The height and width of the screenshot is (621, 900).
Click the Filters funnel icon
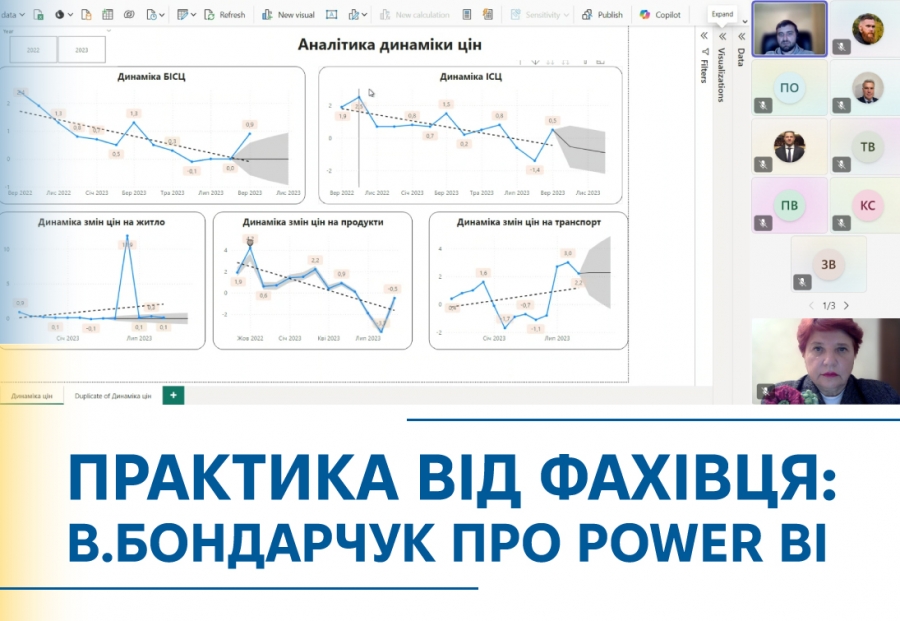click(704, 52)
